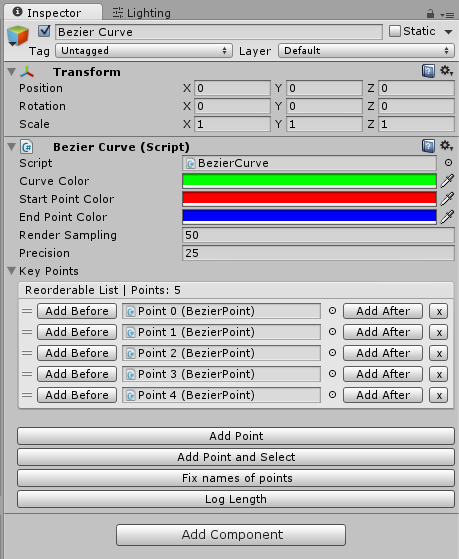Click the Scale X field
The image size is (459, 559).
tap(232, 124)
